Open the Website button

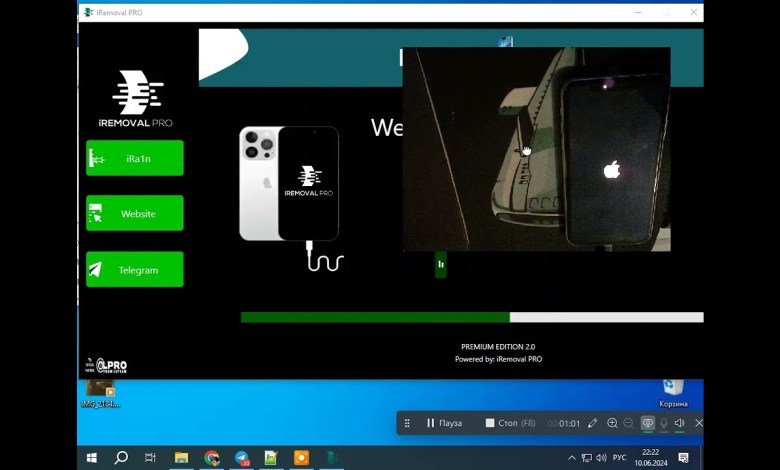pos(135,213)
